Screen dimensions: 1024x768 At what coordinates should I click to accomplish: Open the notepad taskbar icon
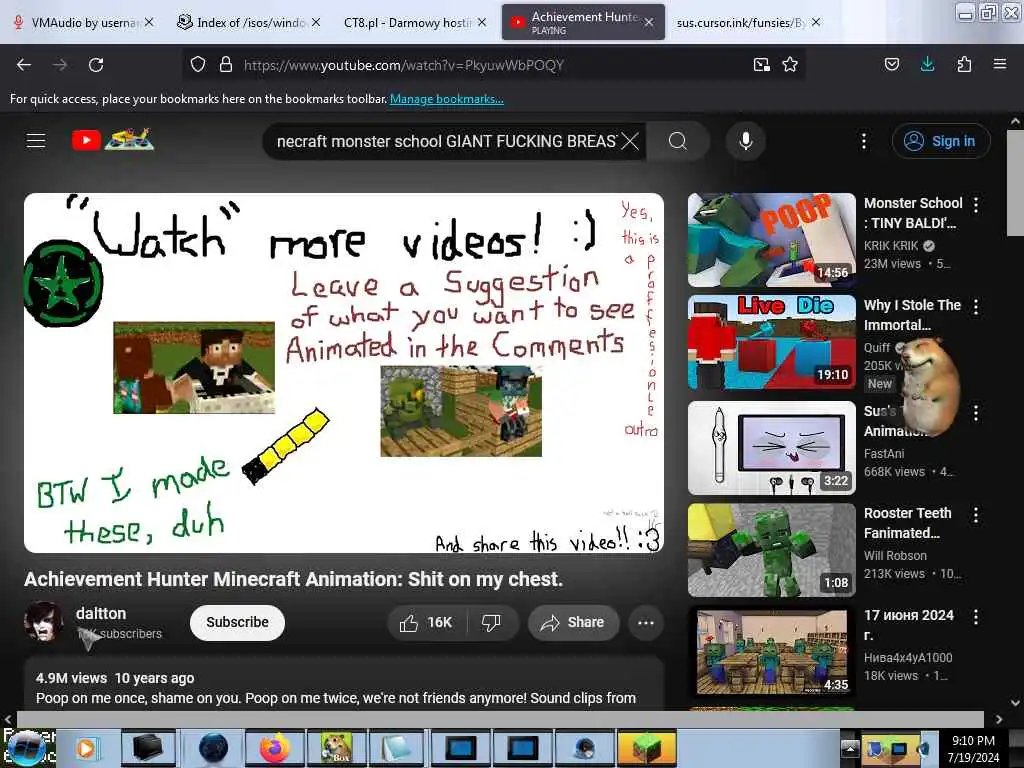click(397, 748)
